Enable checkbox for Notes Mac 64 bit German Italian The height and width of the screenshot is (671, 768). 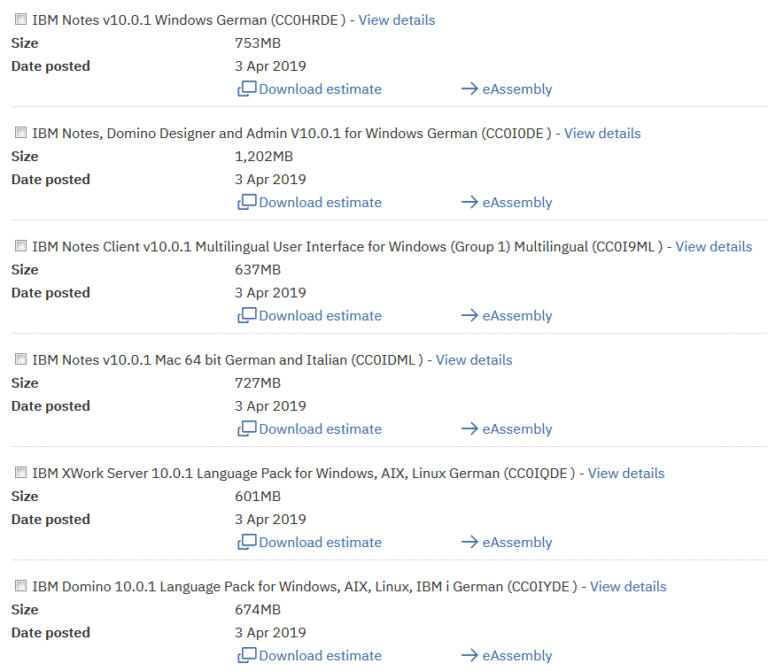coord(21,359)
